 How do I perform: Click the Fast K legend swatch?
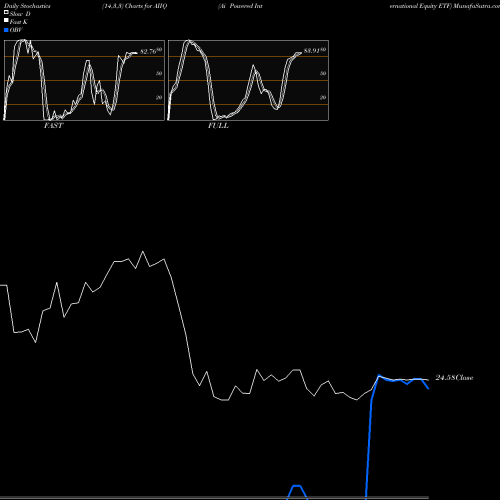point(6,20)
